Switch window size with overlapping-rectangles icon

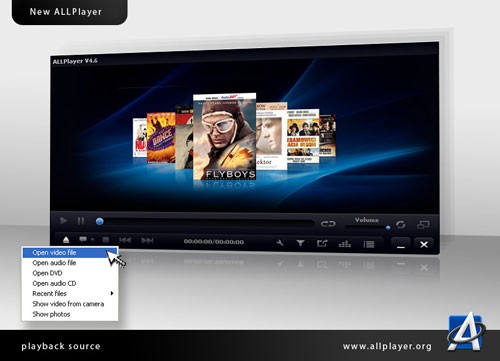(x=423, y=225)
